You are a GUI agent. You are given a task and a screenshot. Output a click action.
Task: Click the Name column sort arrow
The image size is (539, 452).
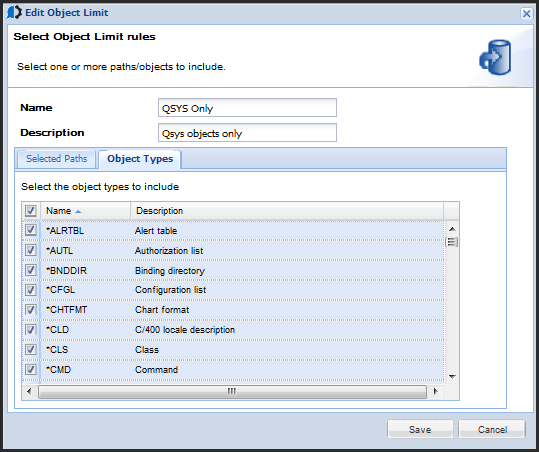(x=78, y=211)
